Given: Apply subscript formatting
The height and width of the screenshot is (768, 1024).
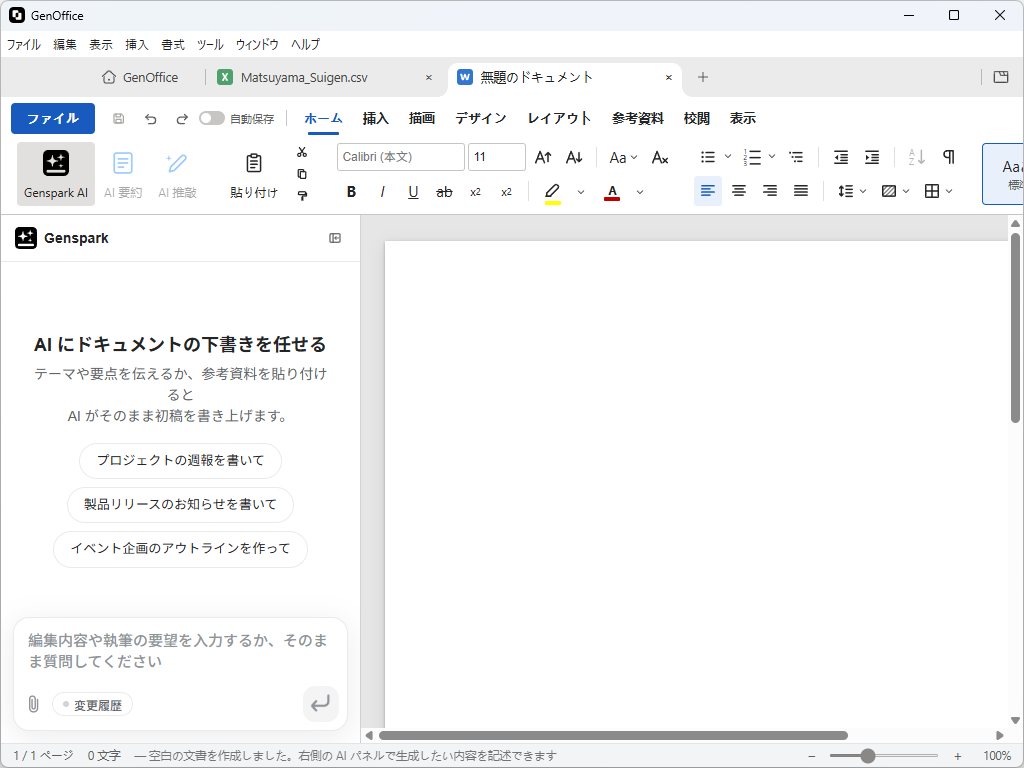Looking at the screenshot, I should coord(475,192).
